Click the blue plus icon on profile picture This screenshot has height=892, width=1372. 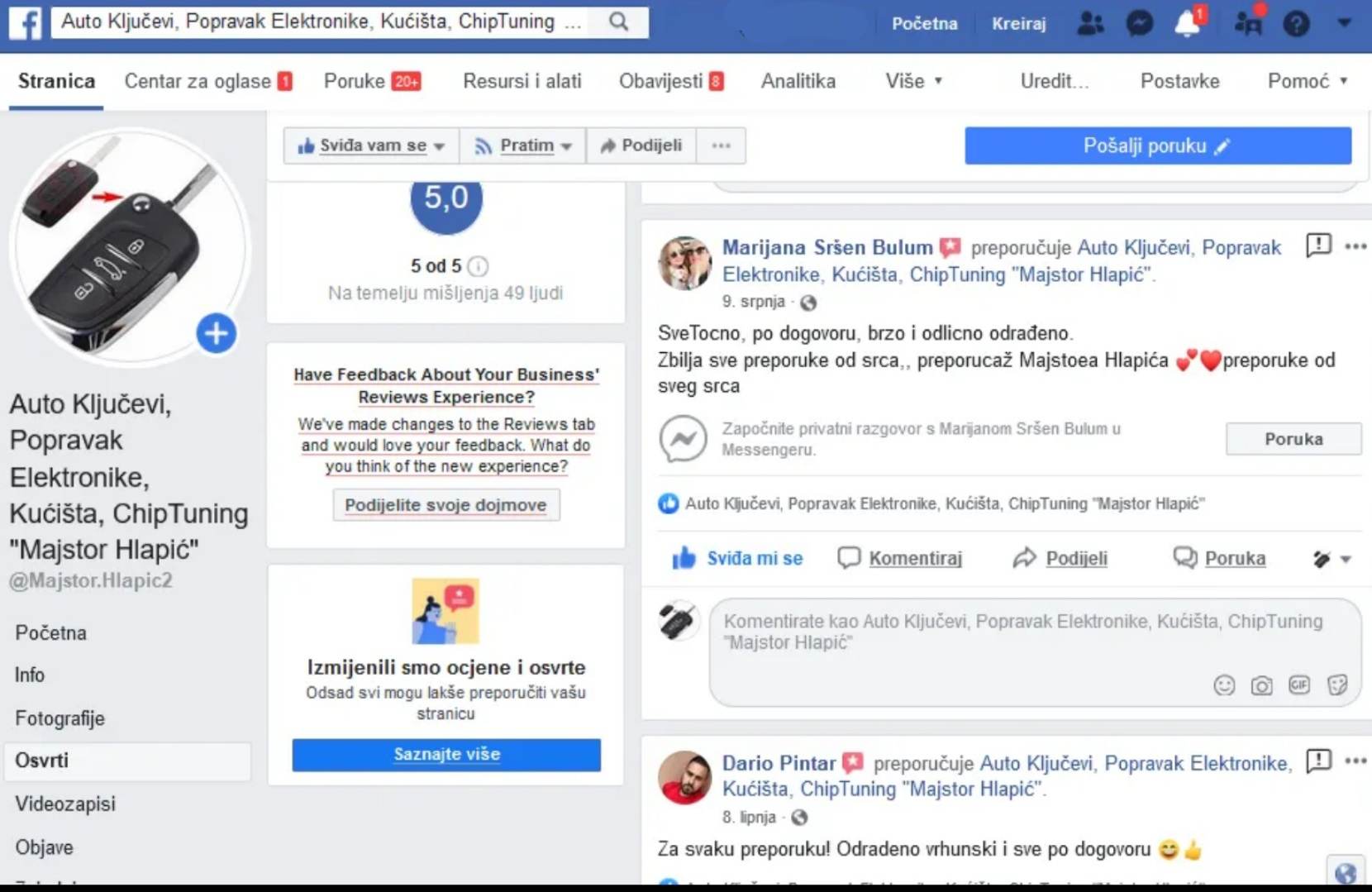[x=217, y=333]
